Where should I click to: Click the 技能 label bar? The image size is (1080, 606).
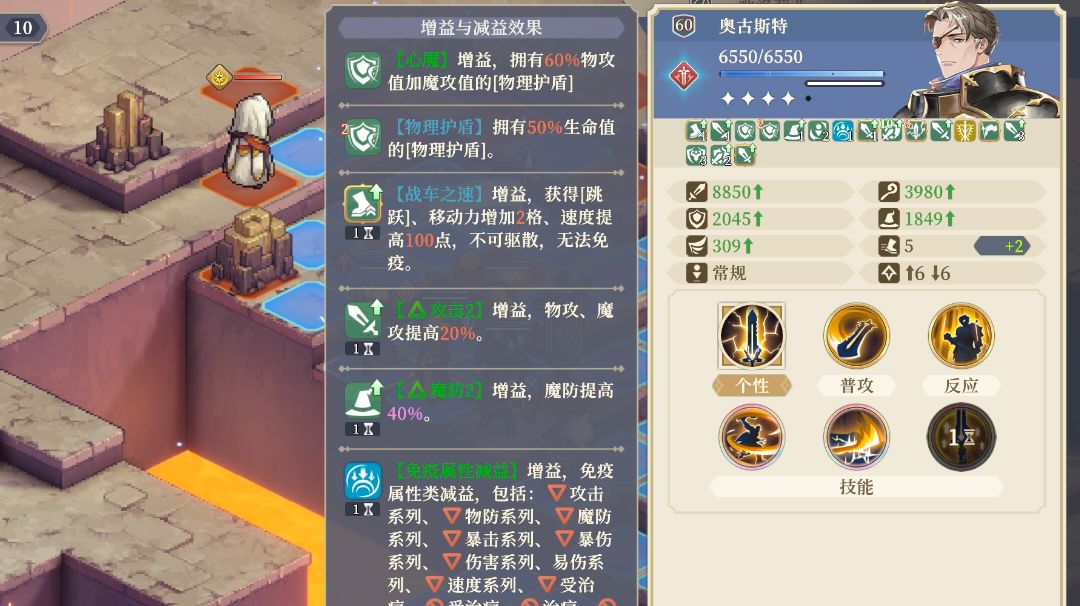(x=856, y=487)
